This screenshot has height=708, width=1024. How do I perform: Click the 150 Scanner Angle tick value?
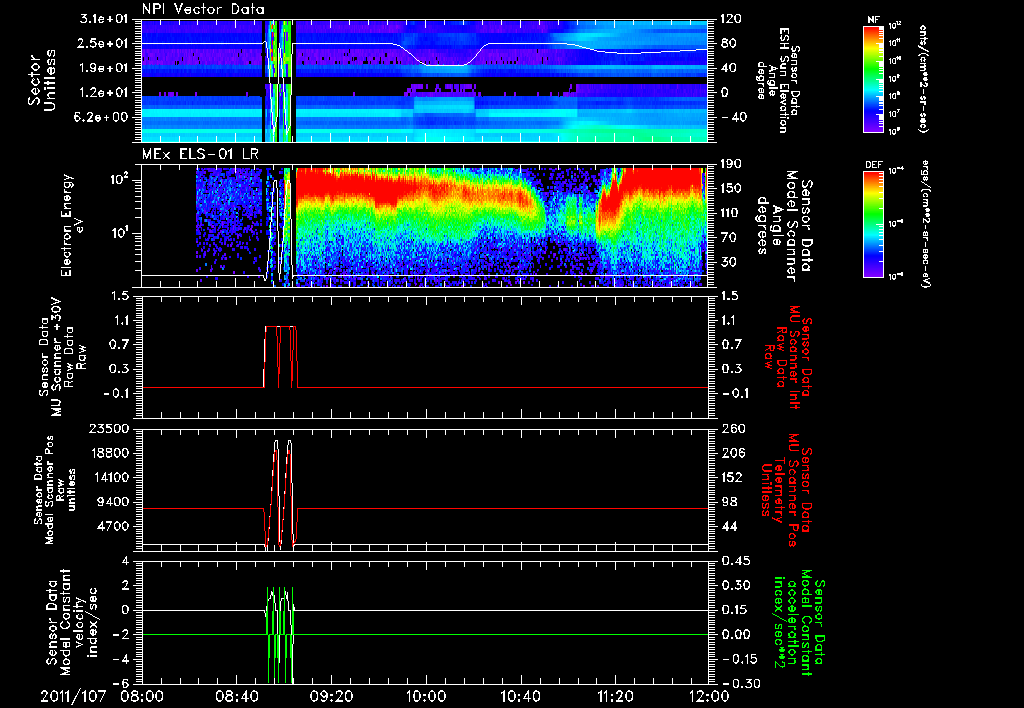731,189
